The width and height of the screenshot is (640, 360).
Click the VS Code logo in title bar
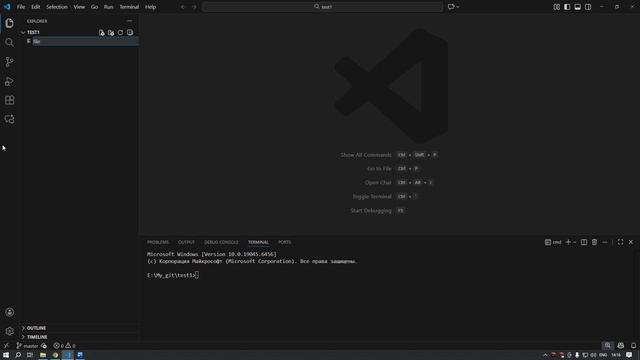pos(7,7)
